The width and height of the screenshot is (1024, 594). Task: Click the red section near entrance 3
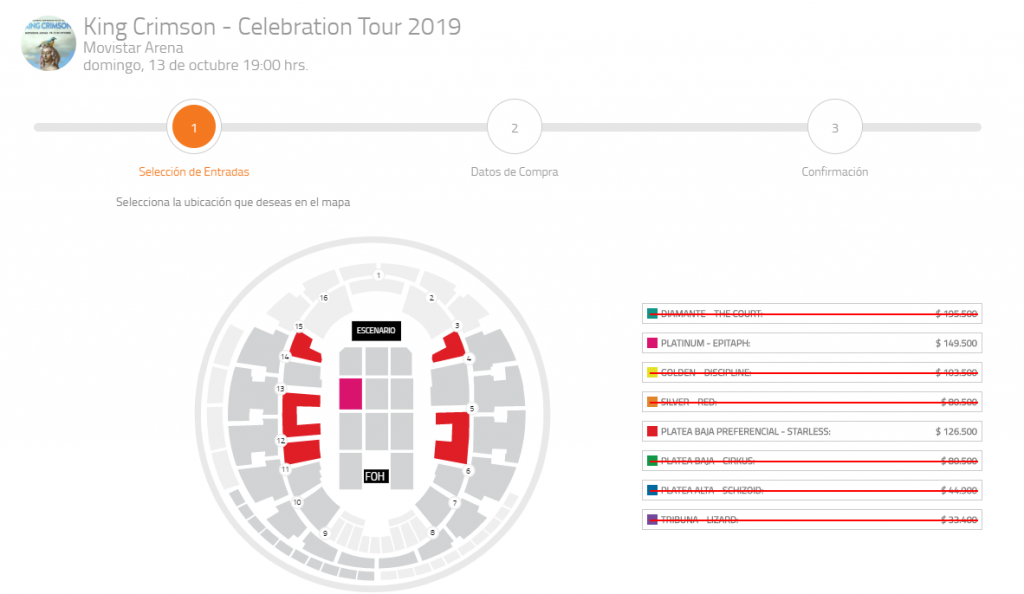[448, 348]
